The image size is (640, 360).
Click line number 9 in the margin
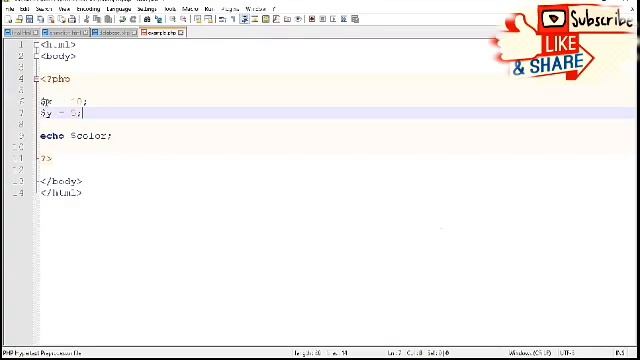coord(21,136)
